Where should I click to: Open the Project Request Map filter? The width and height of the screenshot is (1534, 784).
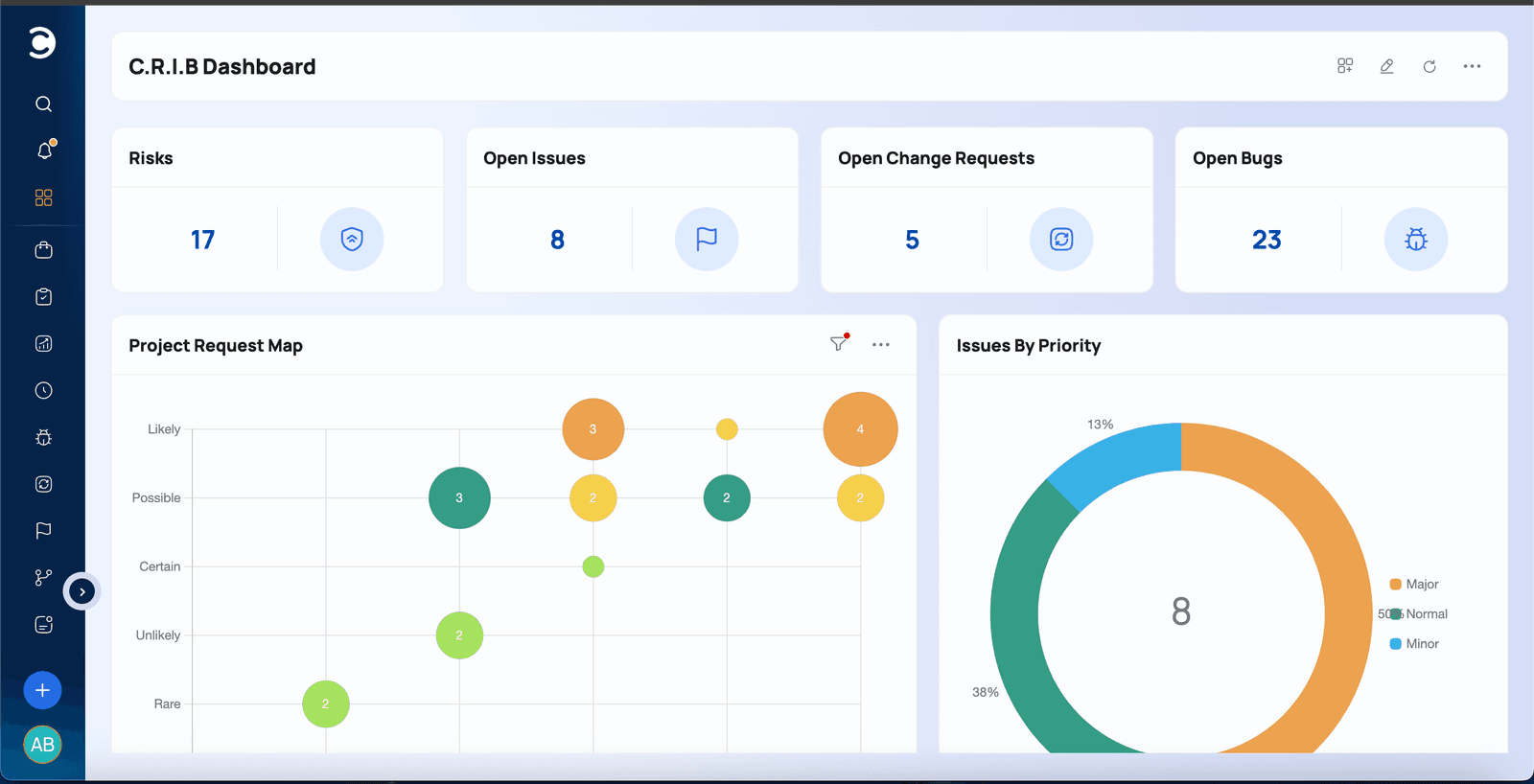(x=839, y=343)
